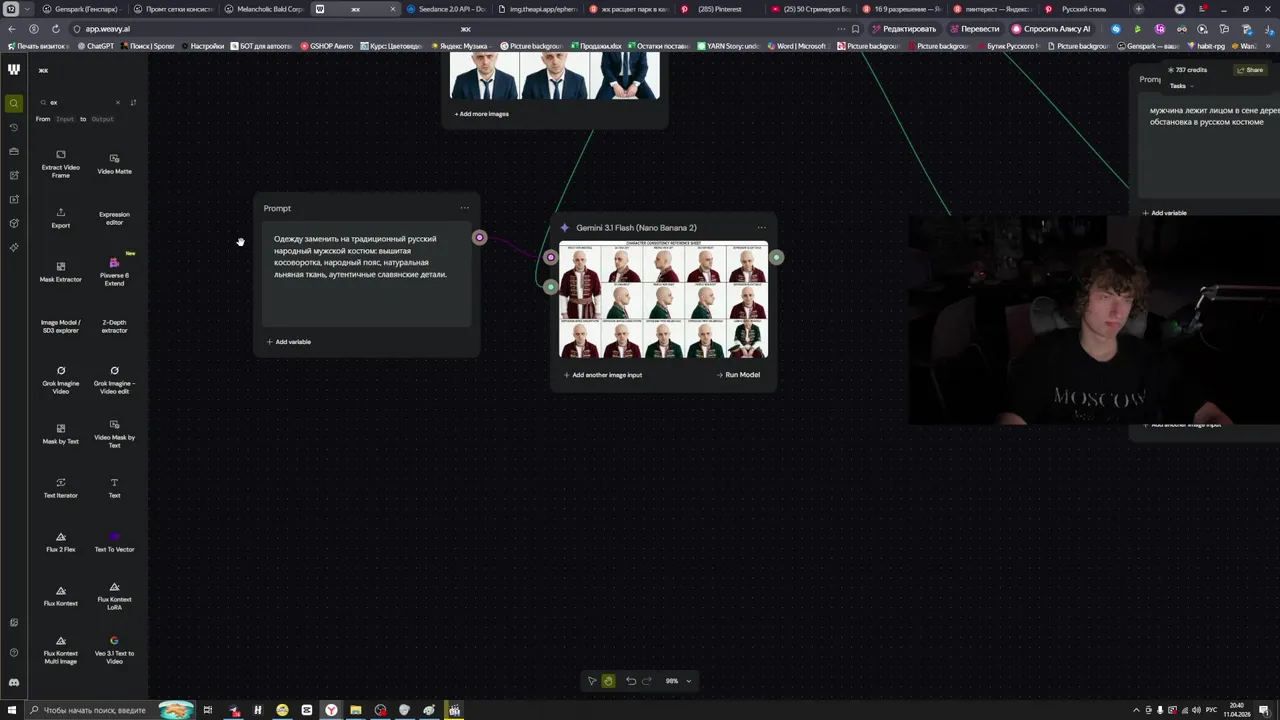Add variable in the Prompt node
This screenshot has height=720, width=1280.
(288, 342)
